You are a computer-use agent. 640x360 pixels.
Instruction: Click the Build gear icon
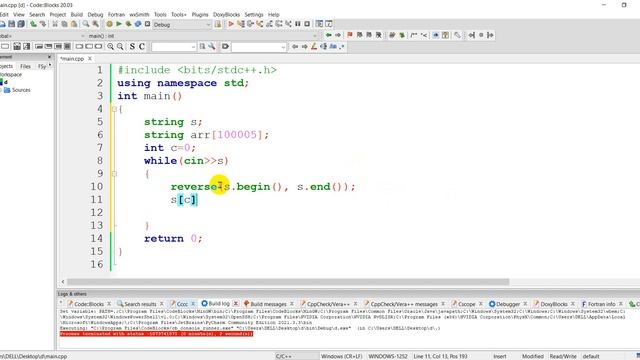tap(109, 24)
